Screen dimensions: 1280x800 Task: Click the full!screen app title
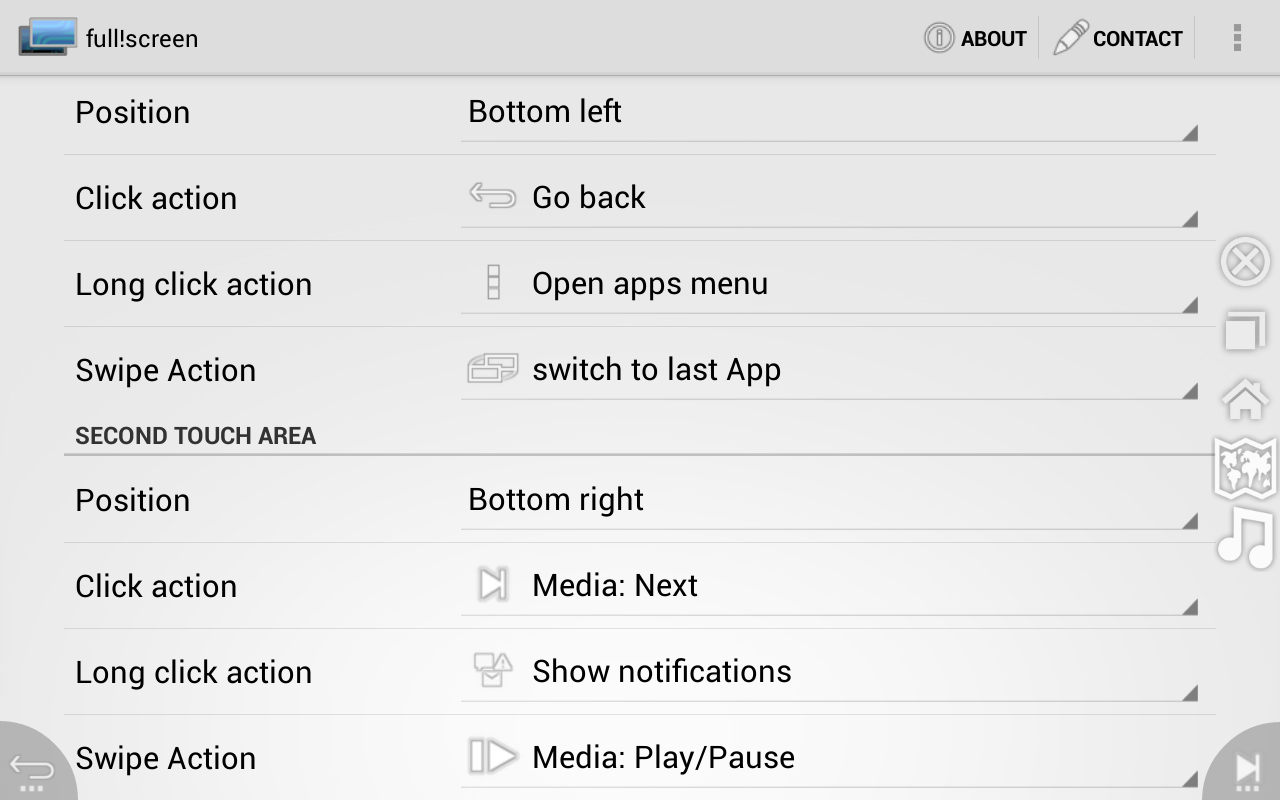click(143, 38)
